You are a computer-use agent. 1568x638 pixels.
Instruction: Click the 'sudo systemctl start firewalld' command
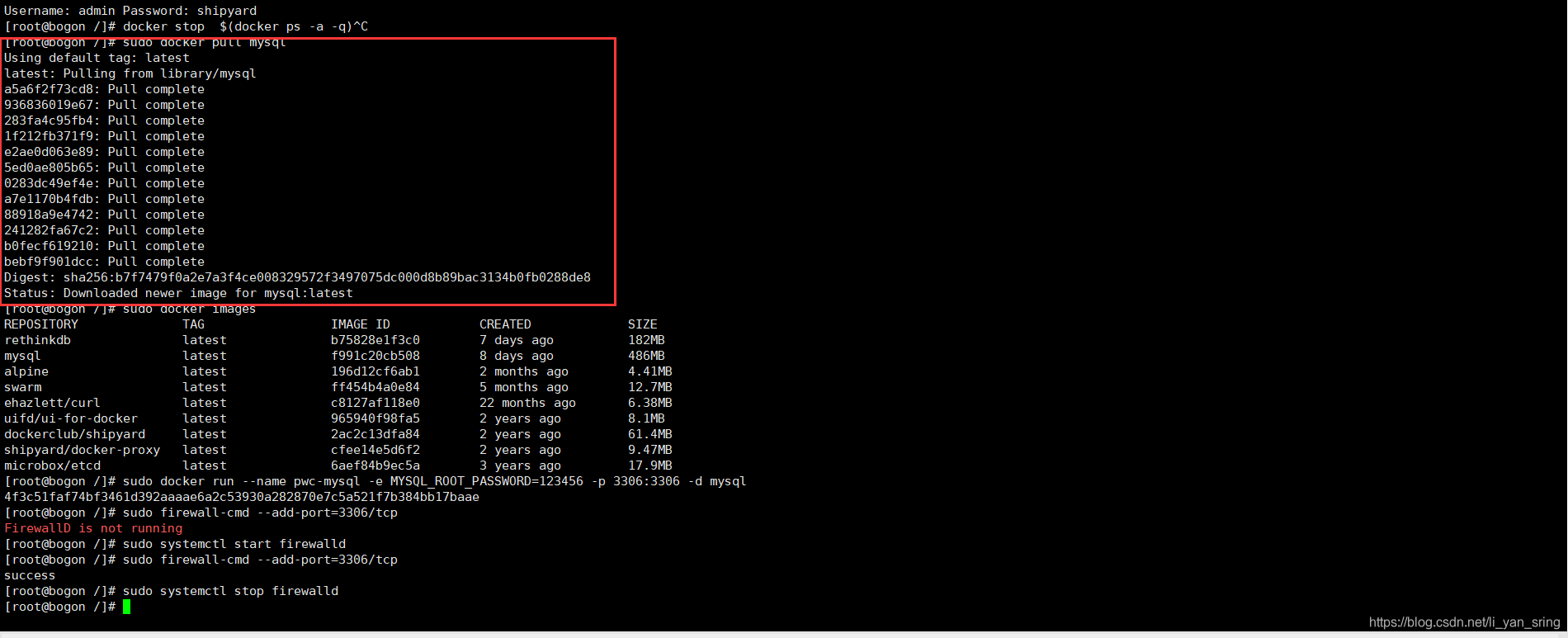point(234,544)
